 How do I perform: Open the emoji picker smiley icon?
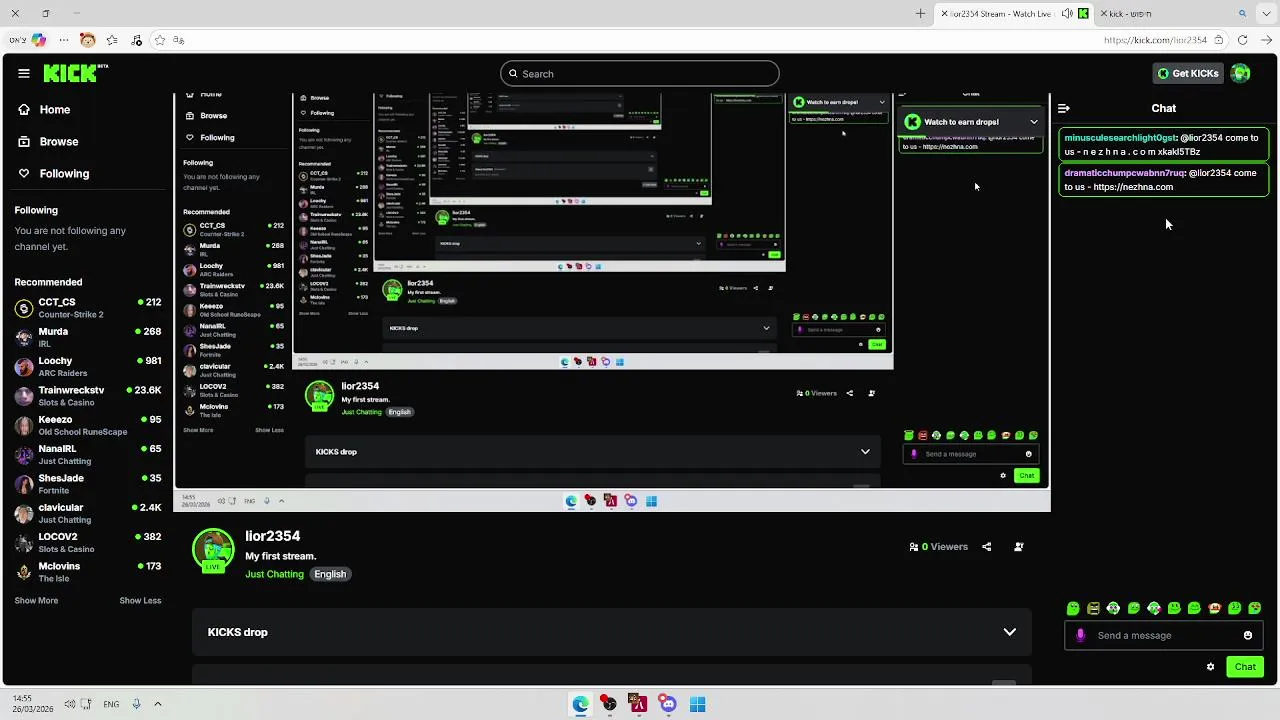click(1248, 635)
